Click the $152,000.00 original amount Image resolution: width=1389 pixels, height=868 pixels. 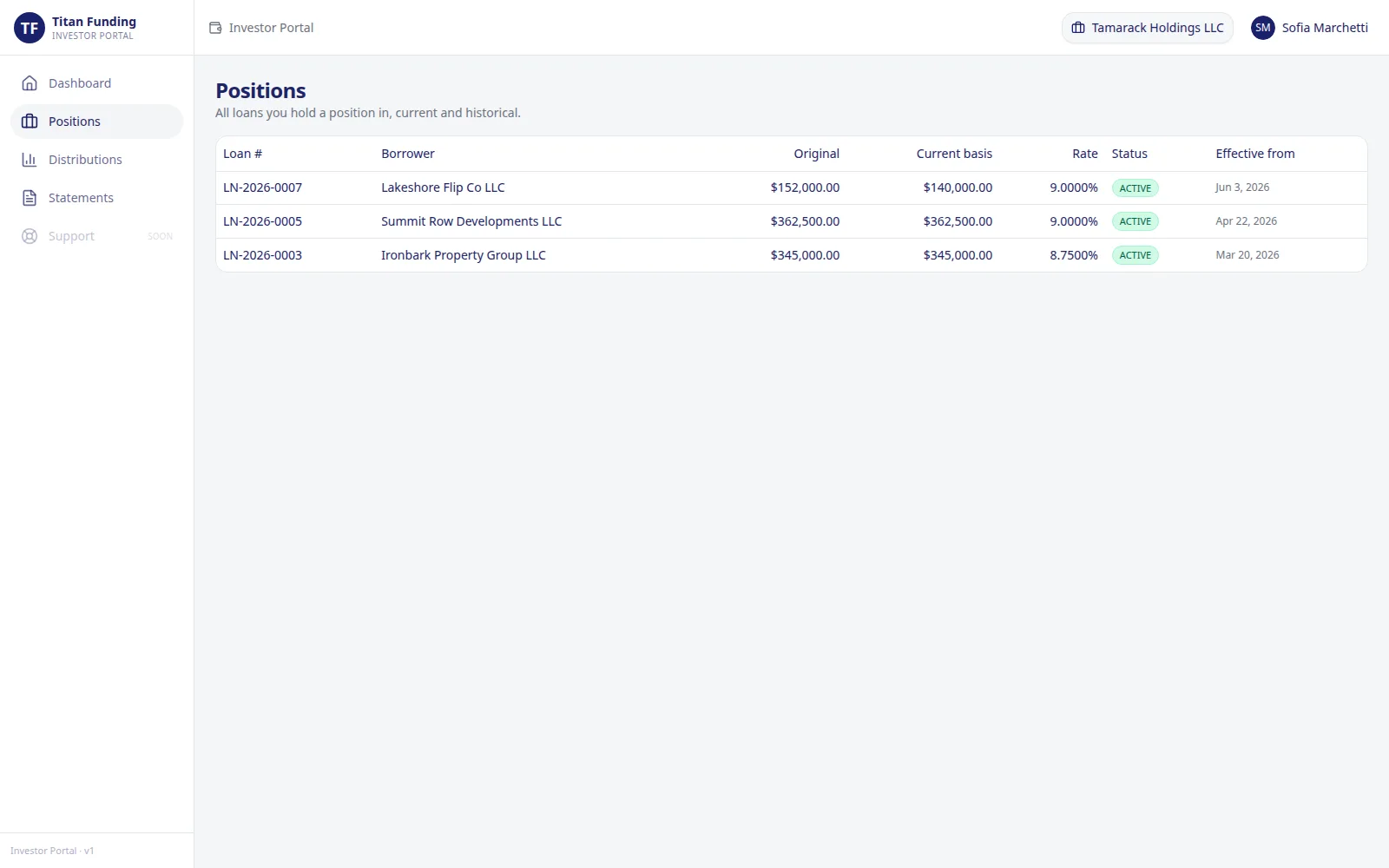pos(805,187)
